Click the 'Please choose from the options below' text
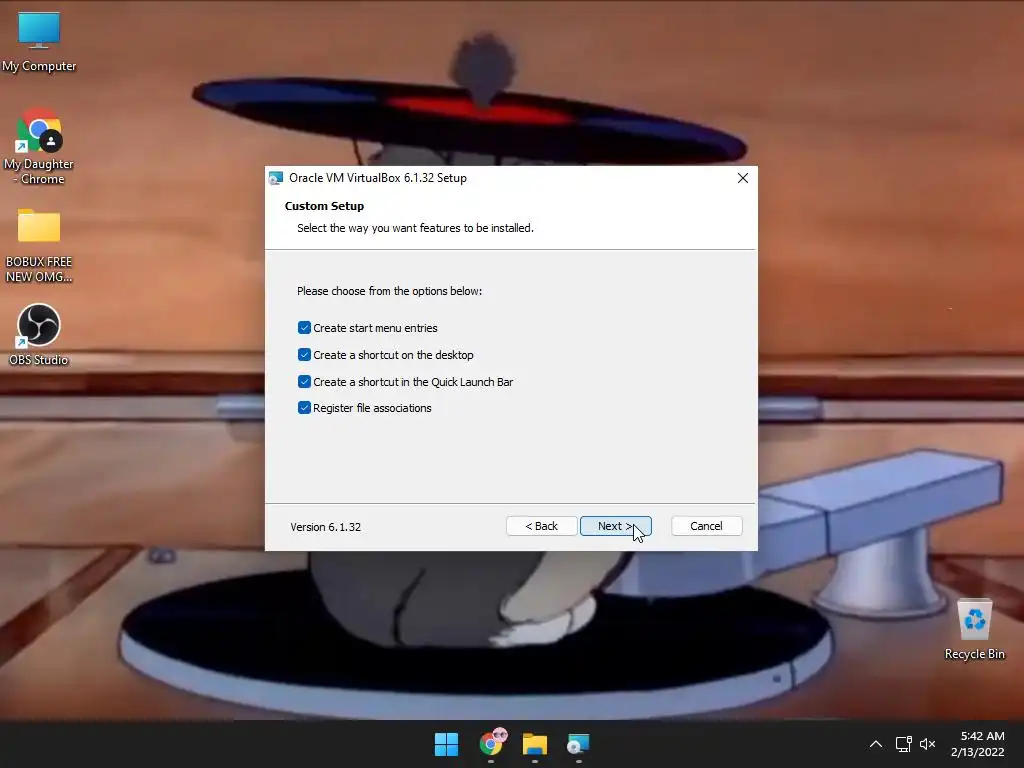 pos(389,291)
